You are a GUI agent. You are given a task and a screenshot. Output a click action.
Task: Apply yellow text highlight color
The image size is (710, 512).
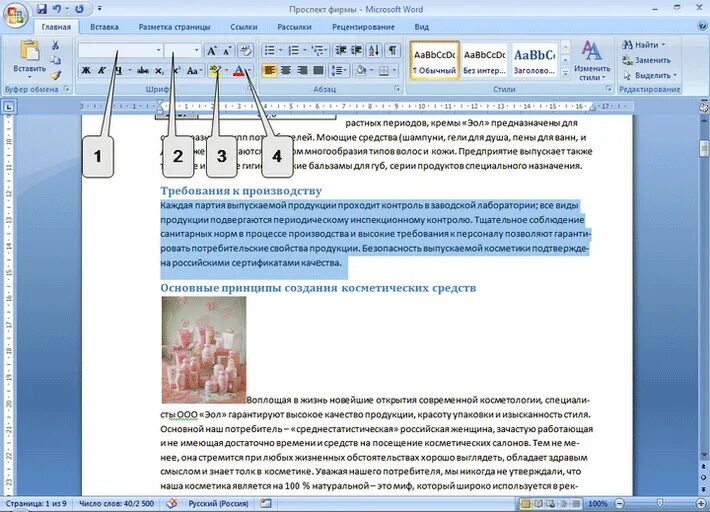(x=215, y=71)
